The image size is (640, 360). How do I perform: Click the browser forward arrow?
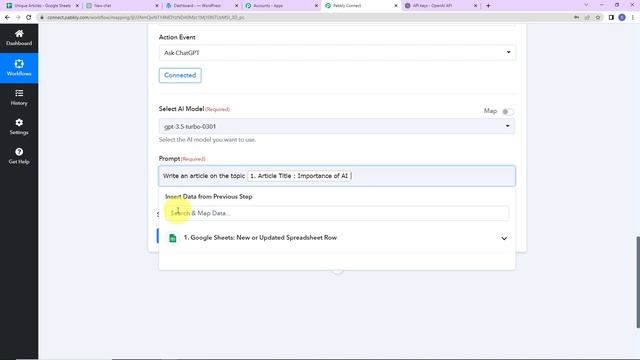[x=18, y=18]
